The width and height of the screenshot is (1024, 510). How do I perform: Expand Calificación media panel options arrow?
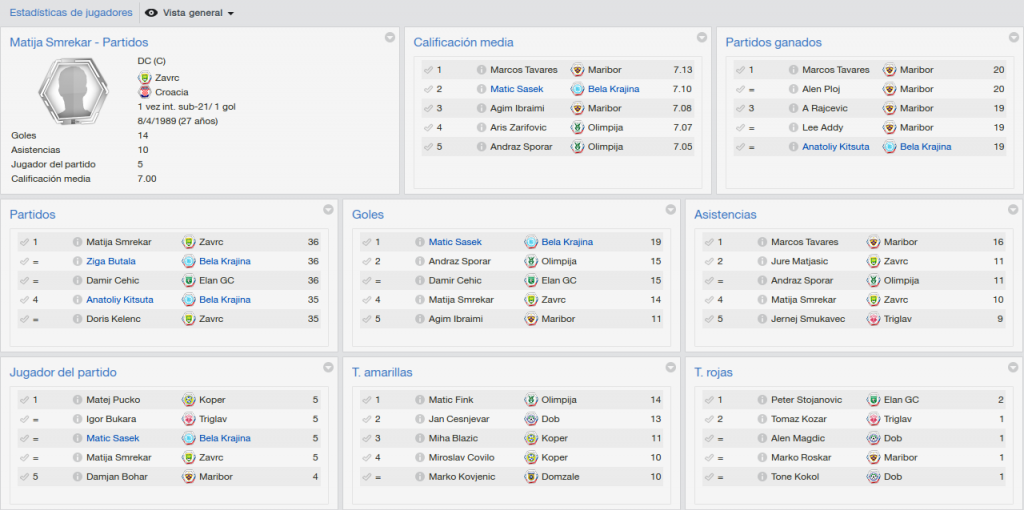pyautogui.click(x=702, y=37)
